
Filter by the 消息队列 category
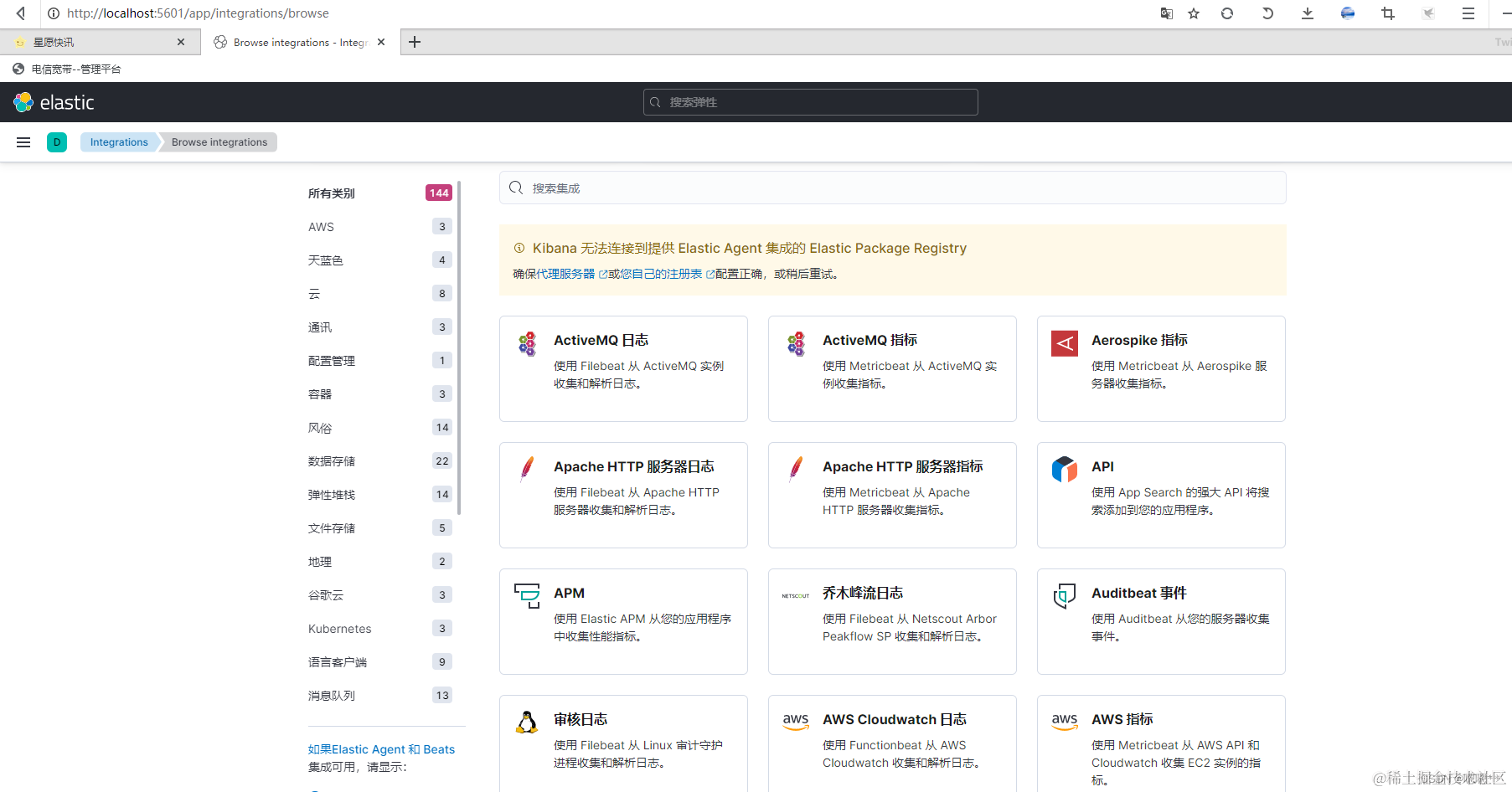(x=380, y=696)
